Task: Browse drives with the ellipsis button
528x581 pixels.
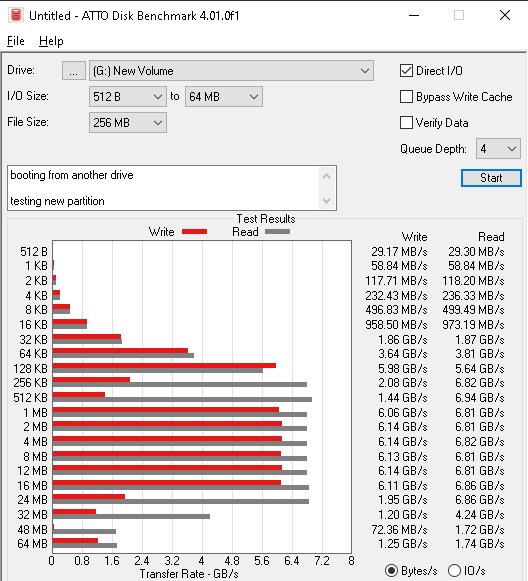Action: [74, 70]
